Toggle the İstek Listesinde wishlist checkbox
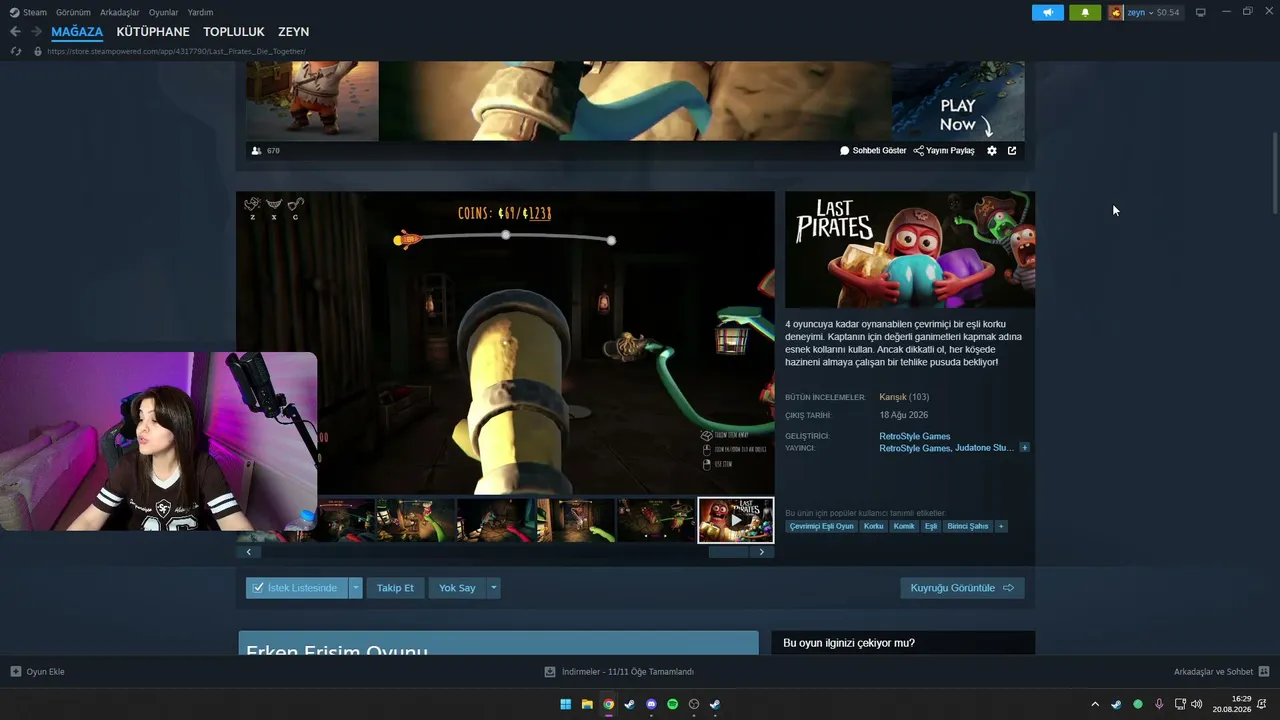The height and width of the screenshot is (720, 1280). 258,588
